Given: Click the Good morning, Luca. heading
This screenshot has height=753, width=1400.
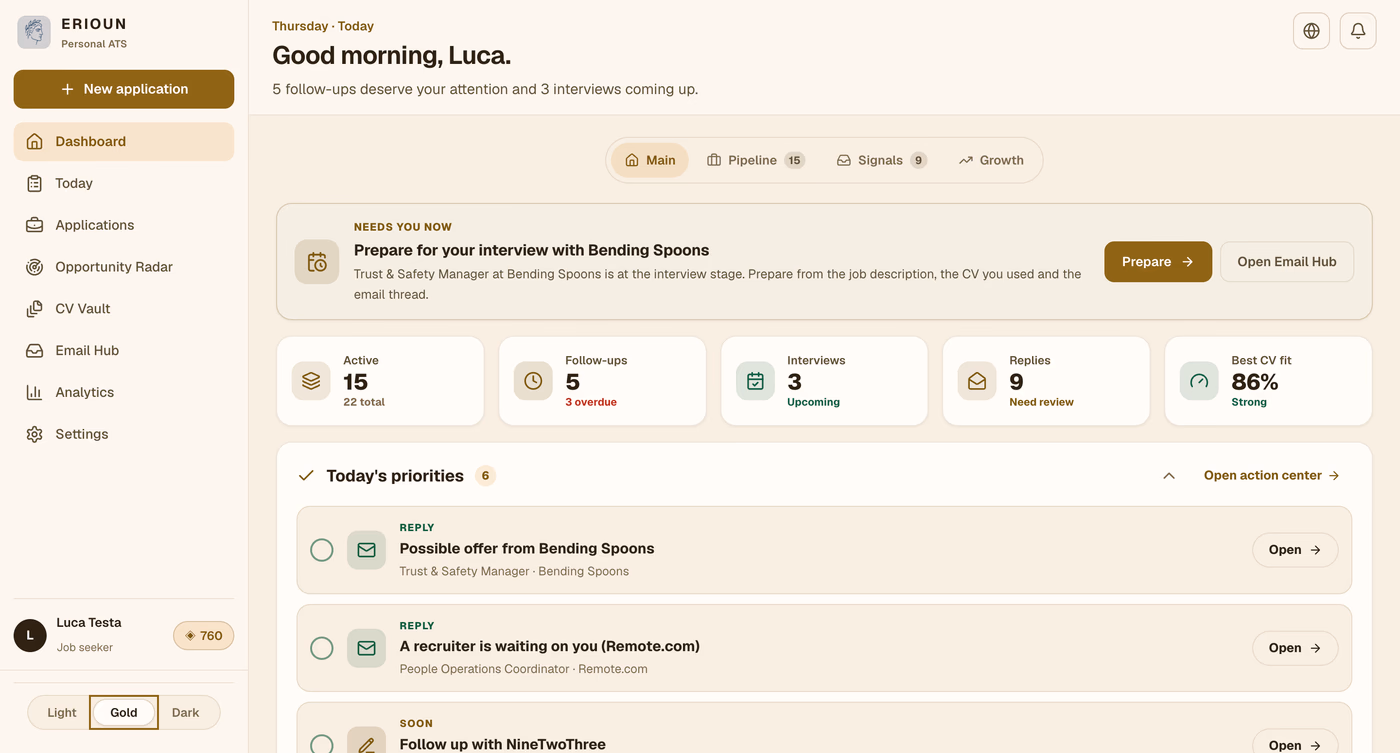Looking at the screenshot, I should coord(391,55).
